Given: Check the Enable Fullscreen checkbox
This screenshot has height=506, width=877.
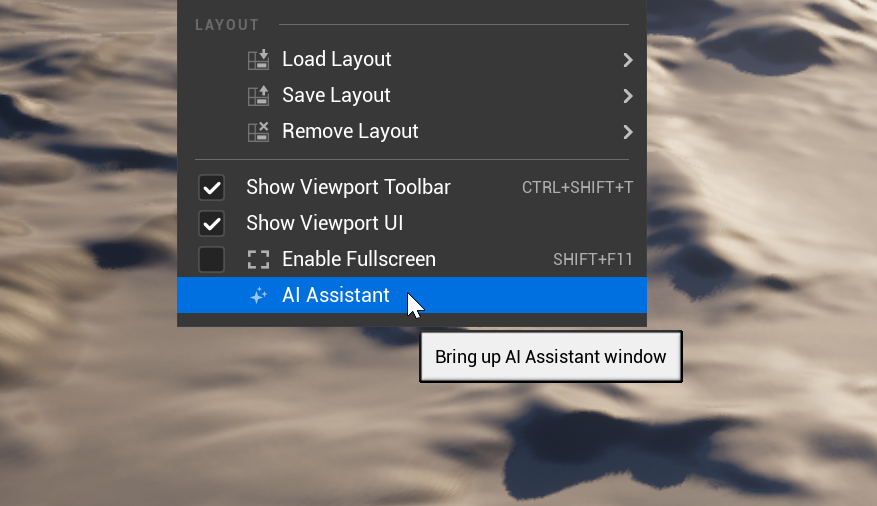Looking at the screenshot, I should point(211,259).
